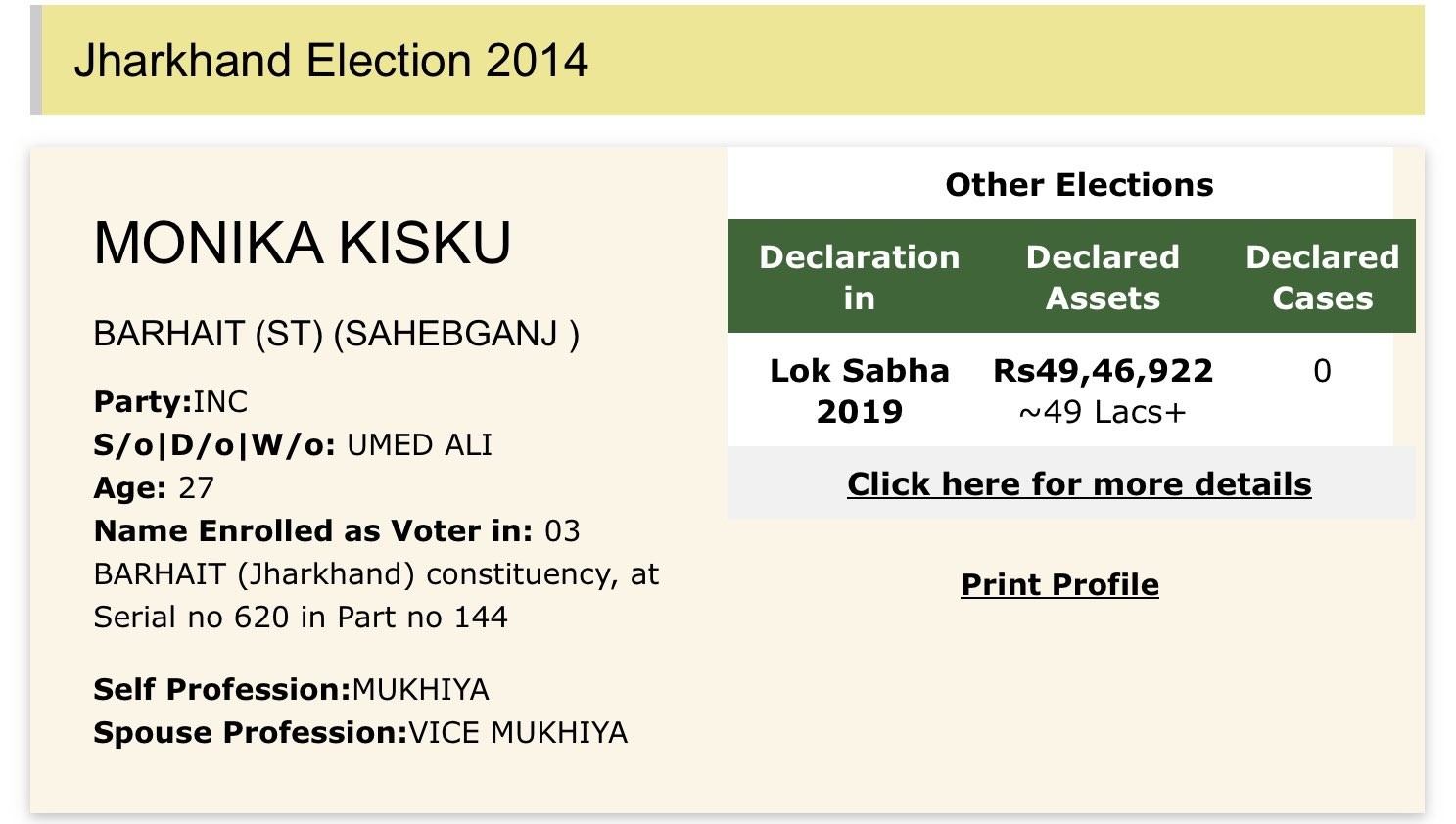
Task: Click the BARHAIT (ST) (SAHEBGANJ) constituency text
Action: point(336,334)
